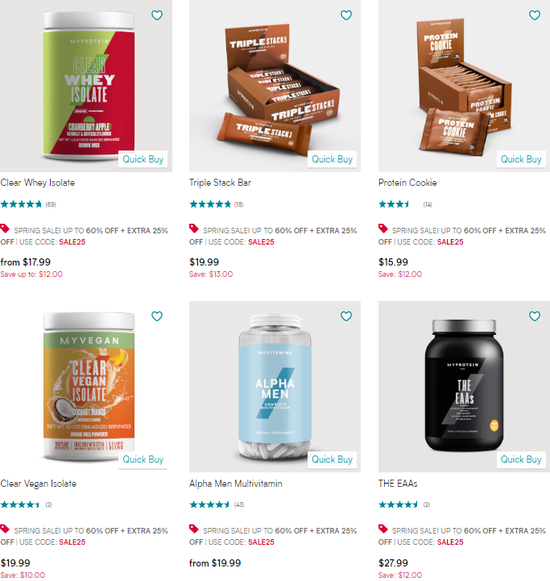View Protein Cookie star rating reviews
Screen dimensions: 550x581
[405, 204]
